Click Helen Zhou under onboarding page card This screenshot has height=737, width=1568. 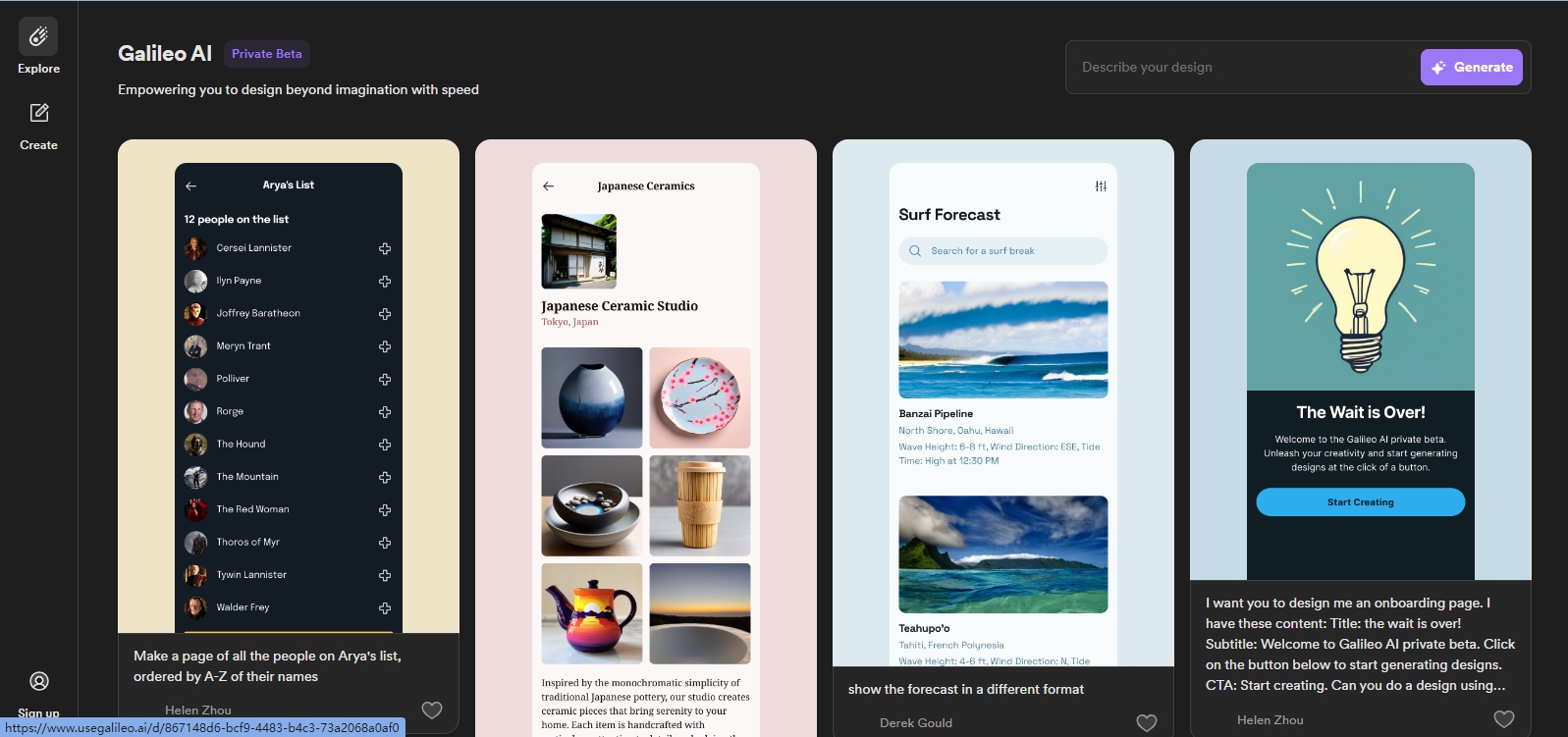(1271, 720)
